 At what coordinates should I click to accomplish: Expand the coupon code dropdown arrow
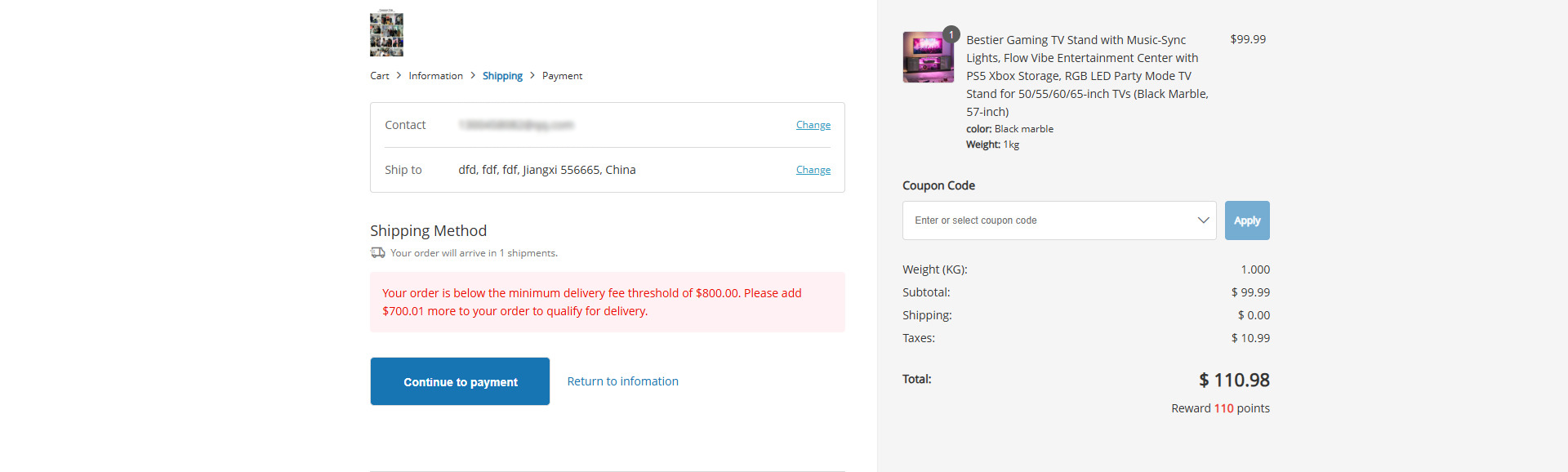click(x=1203, y=220)
